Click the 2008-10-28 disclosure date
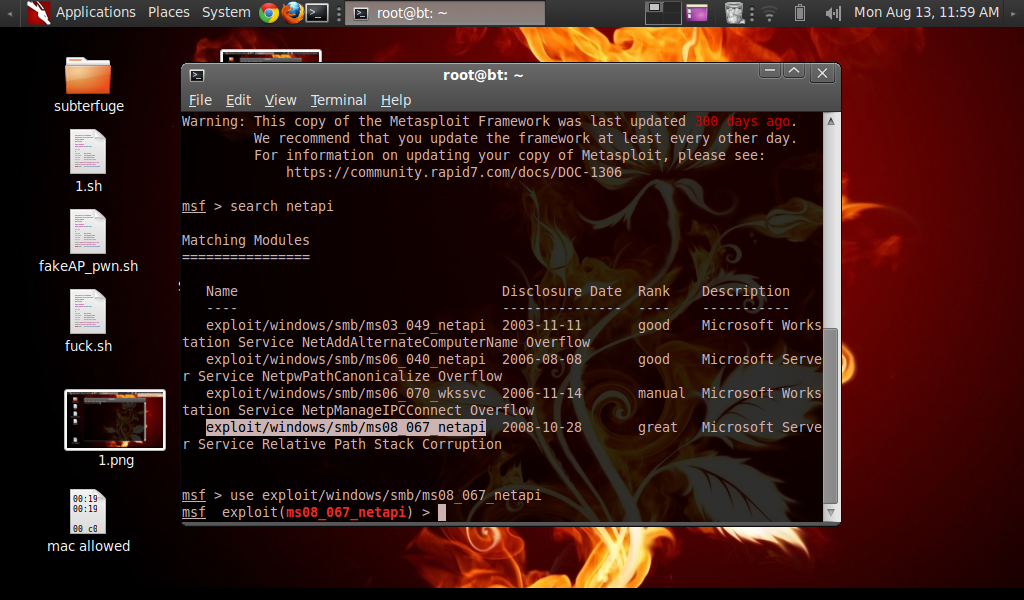Viewport: 1024px width, 600px height. click(x=541, y=427)
